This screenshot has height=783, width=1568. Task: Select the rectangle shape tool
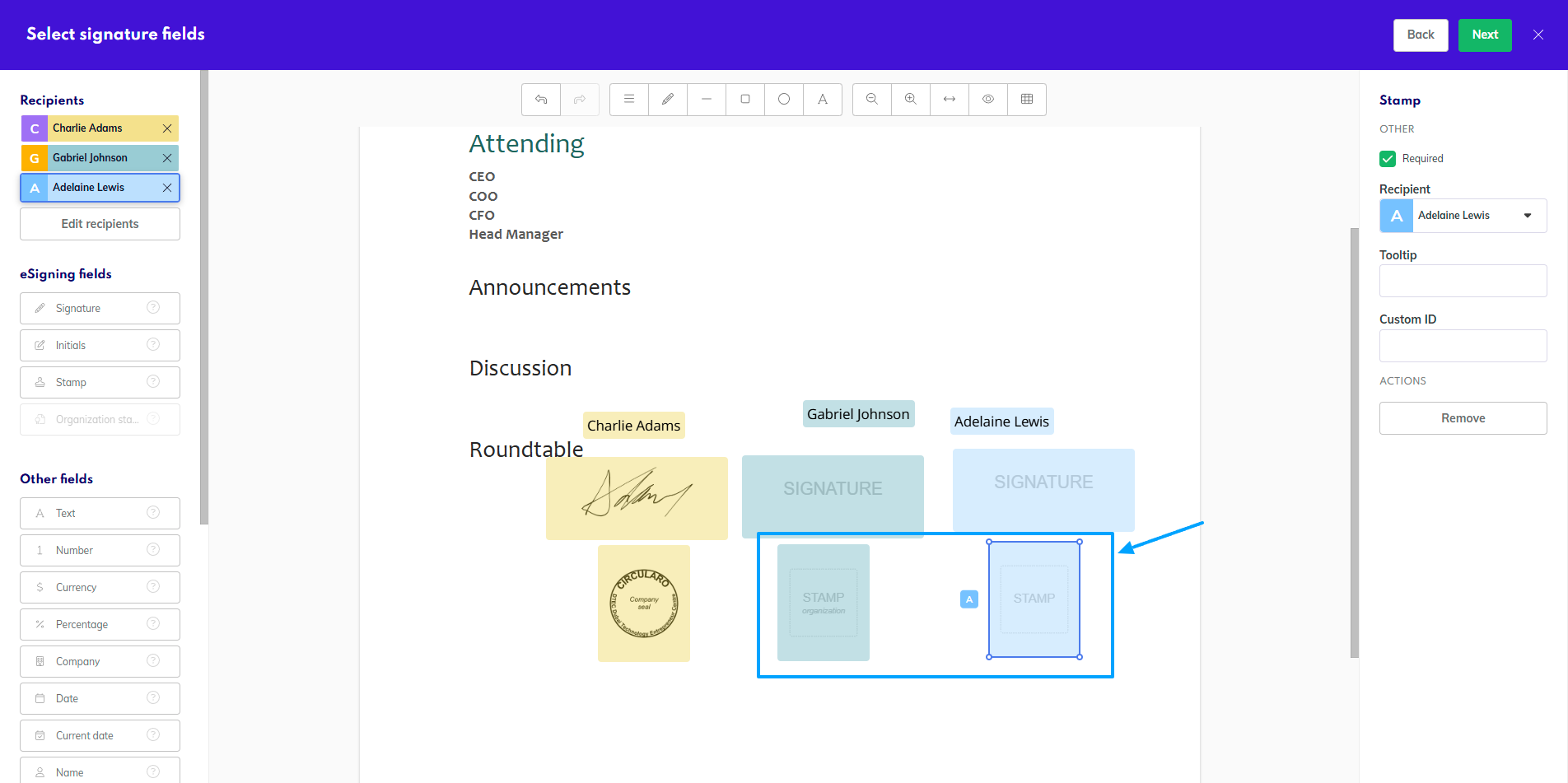point(745,100)
